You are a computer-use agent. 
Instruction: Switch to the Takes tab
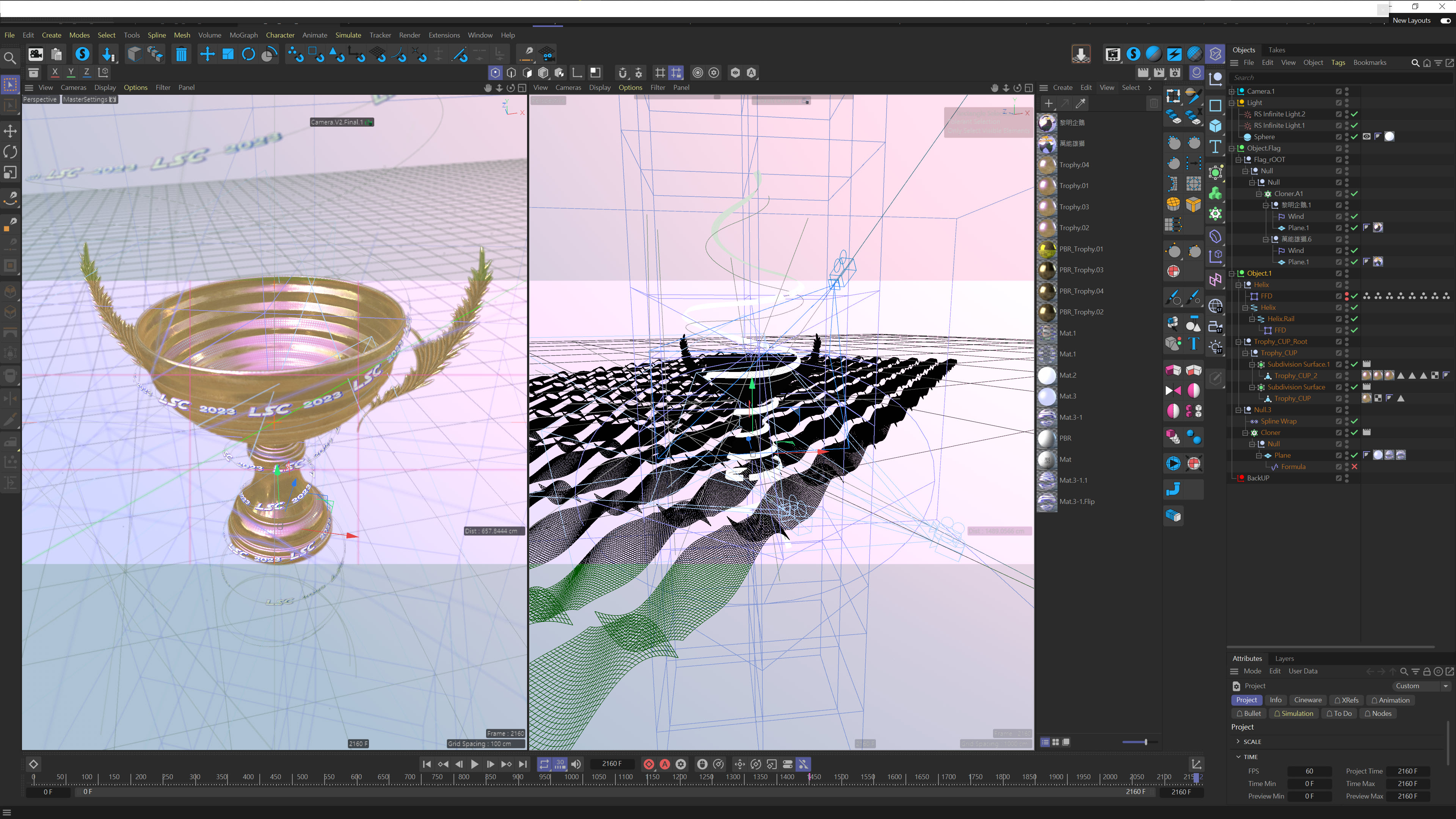(1276, 50)
